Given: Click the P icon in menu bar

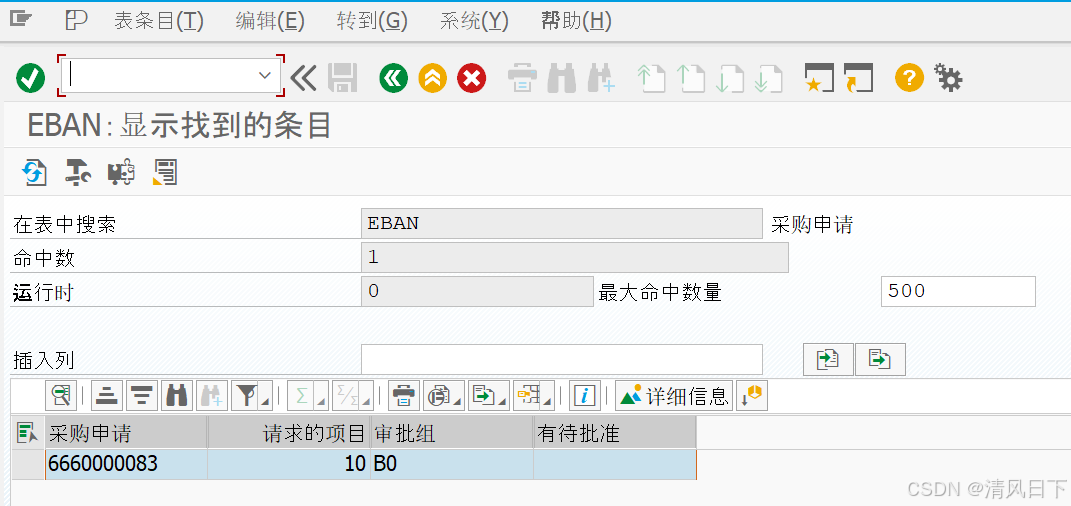Looking at the screenshot, I should click(76, 20).
